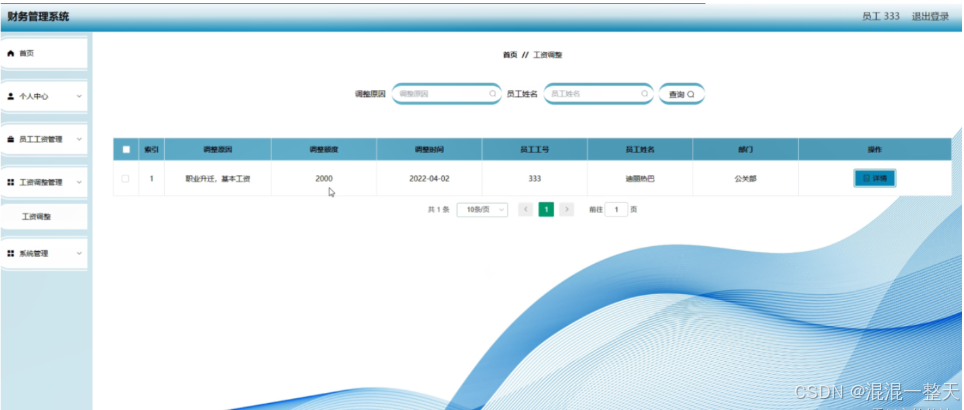Click 退出登录 to log out

click(930, 17)
